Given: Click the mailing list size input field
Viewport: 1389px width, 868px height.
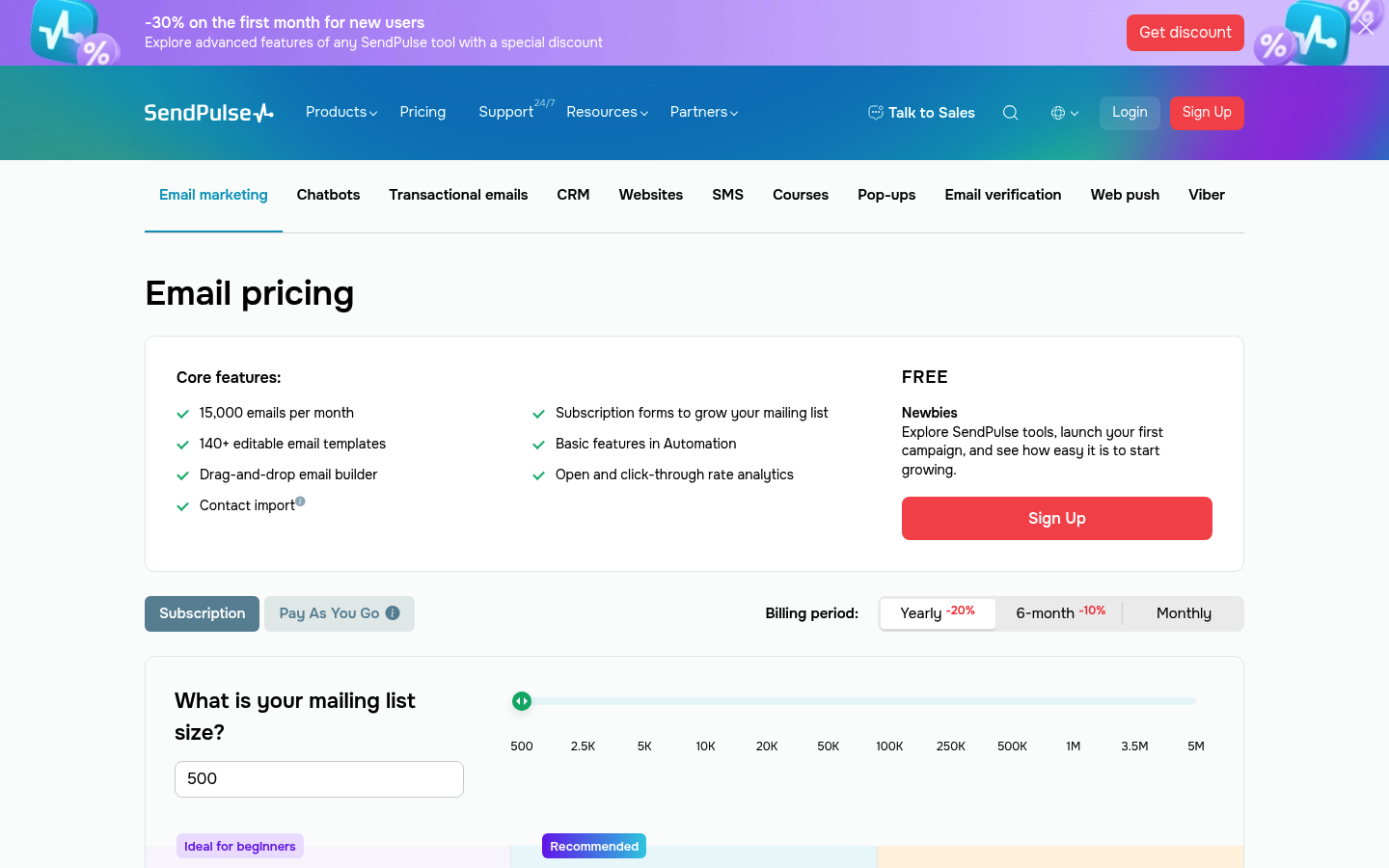Looking at the screenshot, I should (x=319, y=779).
